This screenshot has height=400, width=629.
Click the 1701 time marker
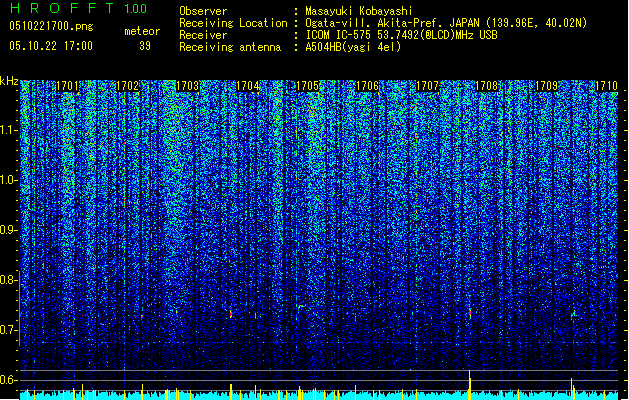(x=67, y=86)
